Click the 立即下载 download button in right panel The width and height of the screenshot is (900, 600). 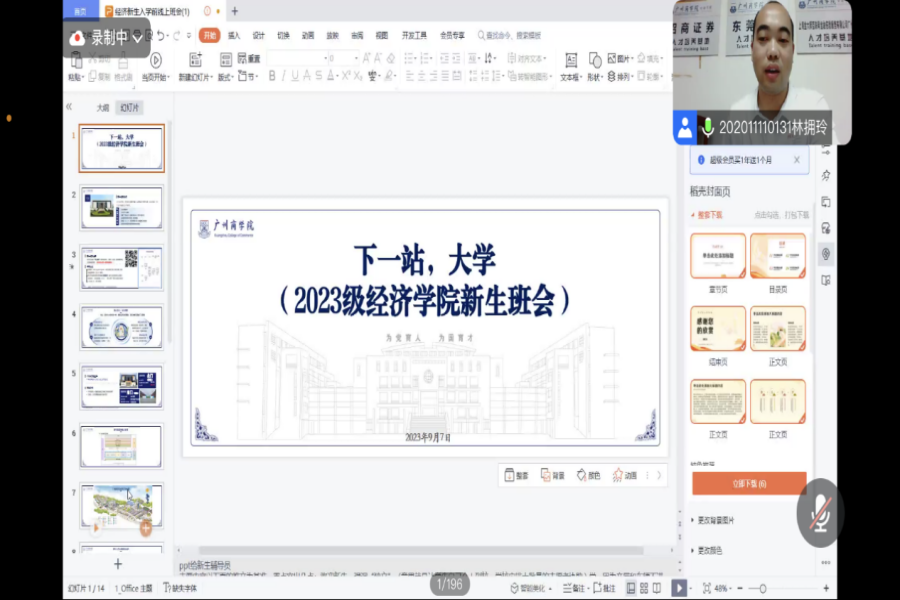[x=748, y=482]
